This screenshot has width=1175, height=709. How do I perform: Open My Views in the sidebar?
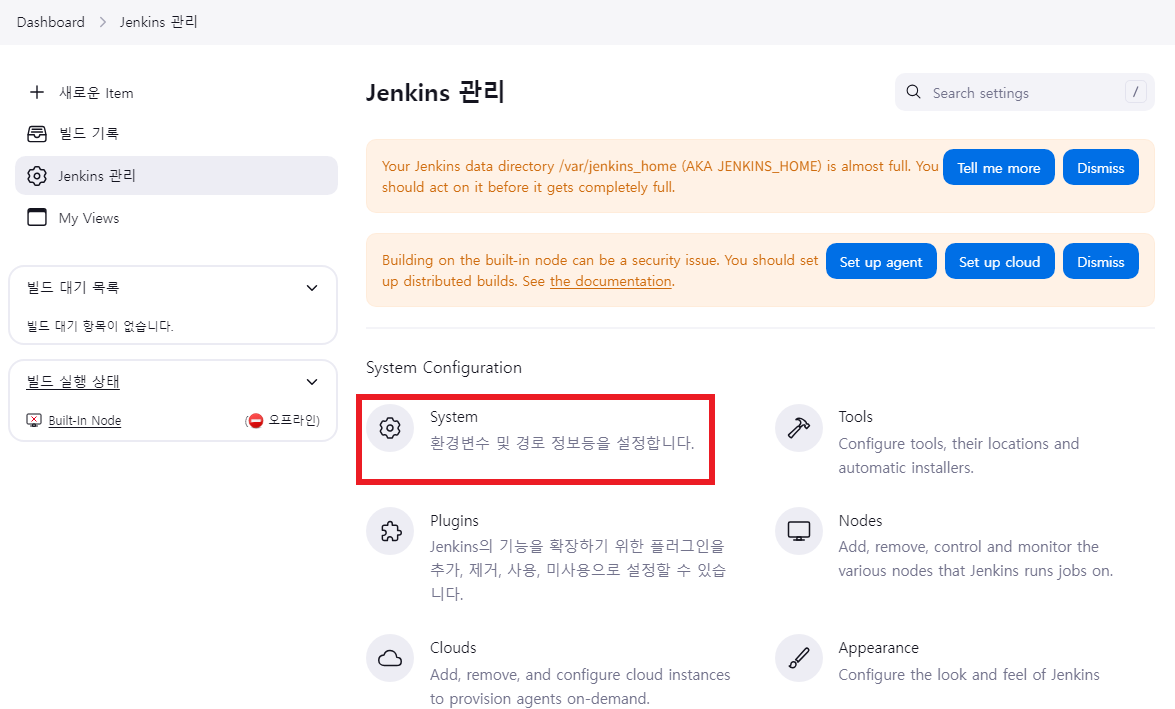pyautogui.click(x=176, y=217)
